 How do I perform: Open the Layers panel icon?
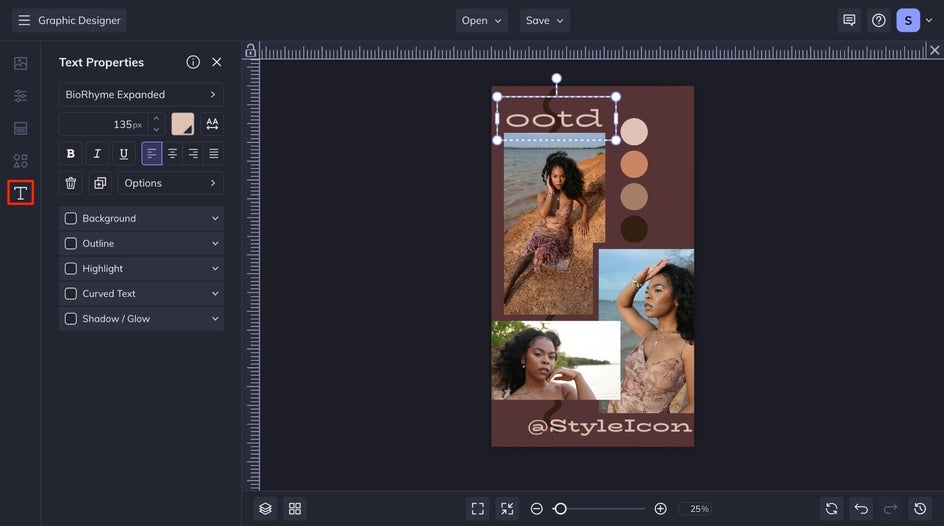click(265, 509)
